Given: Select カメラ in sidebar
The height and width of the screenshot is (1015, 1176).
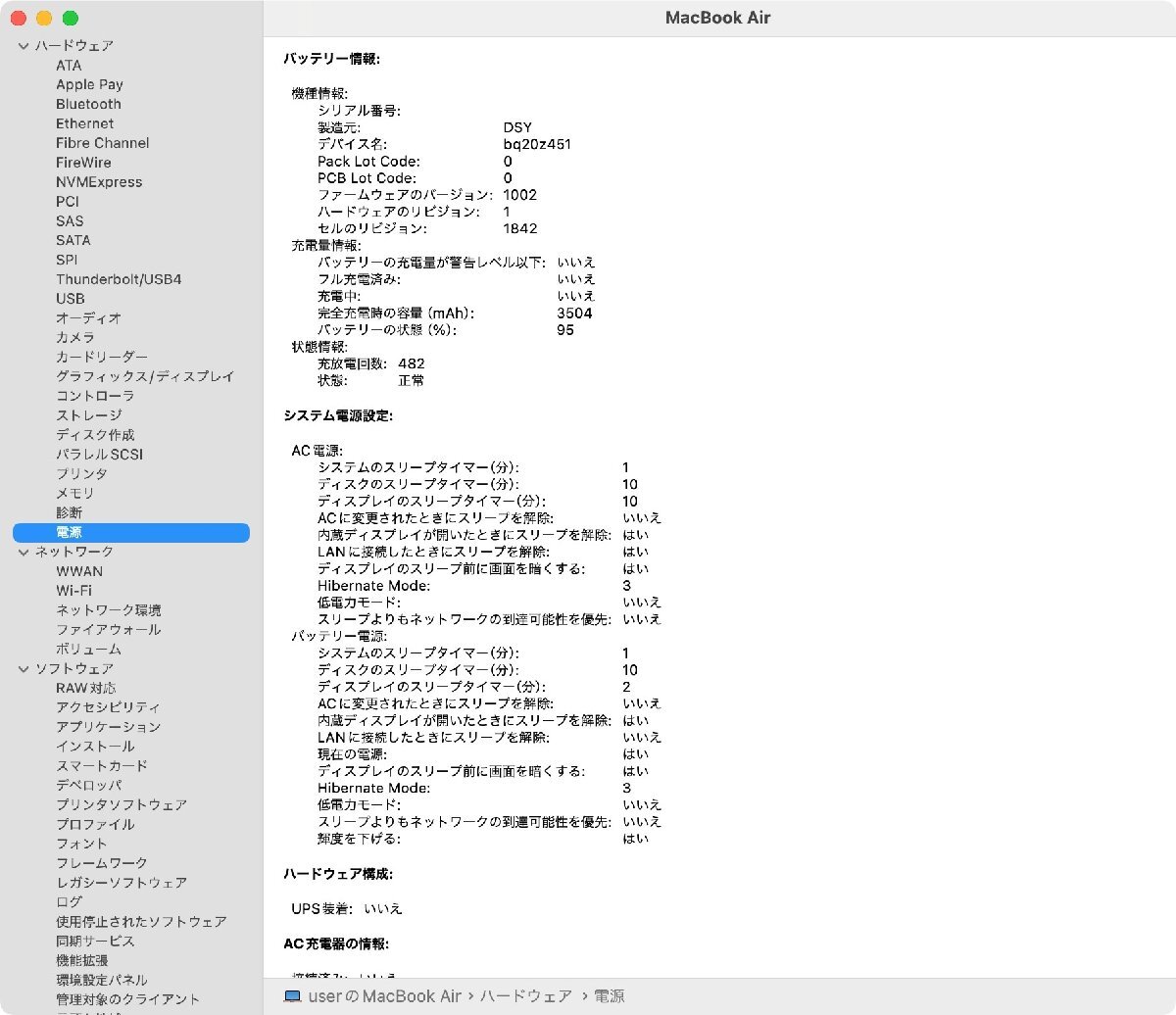Looking at the screenshot, I should [75, 338].
